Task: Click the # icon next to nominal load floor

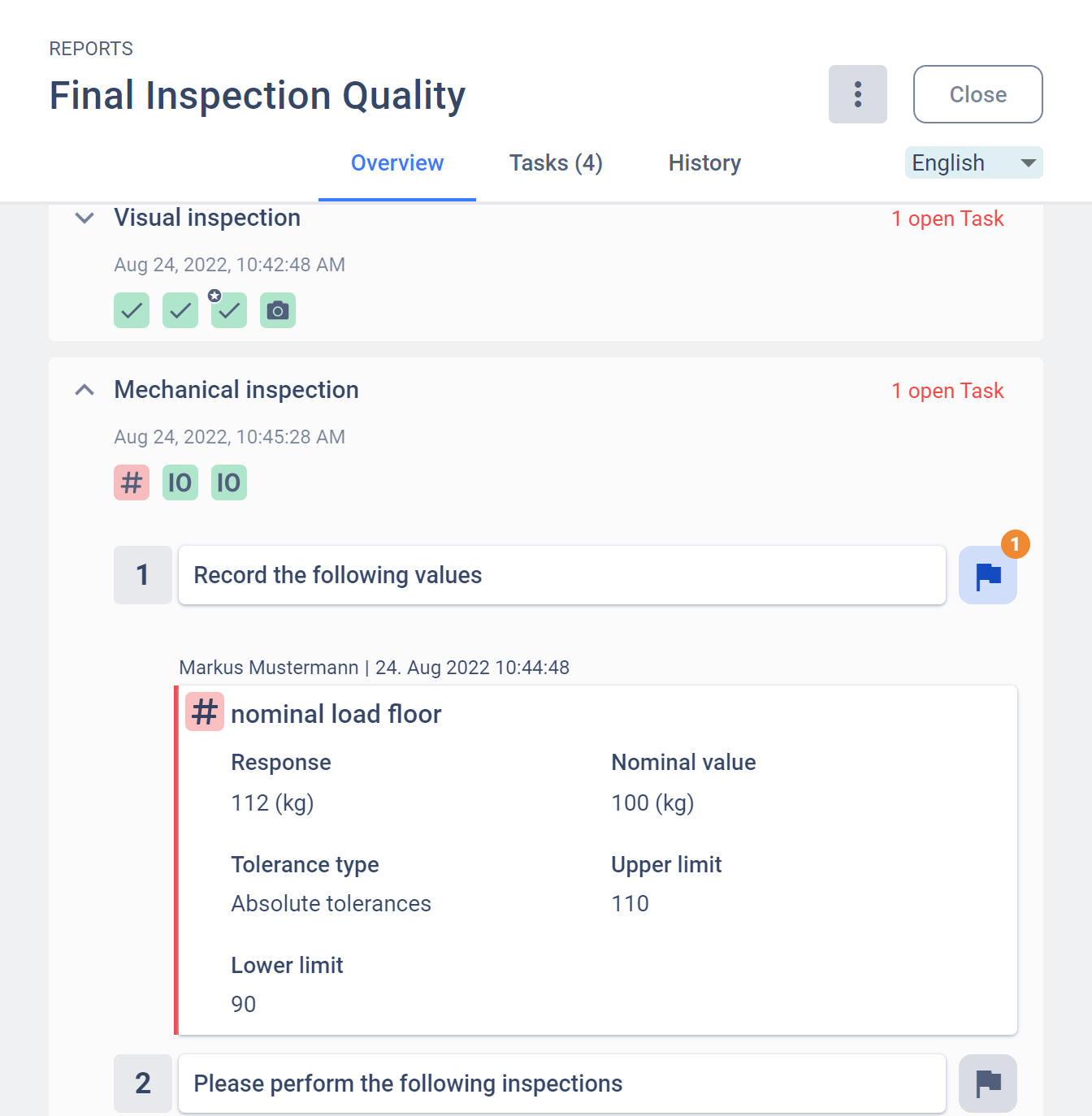Action: tap(204, 712)
